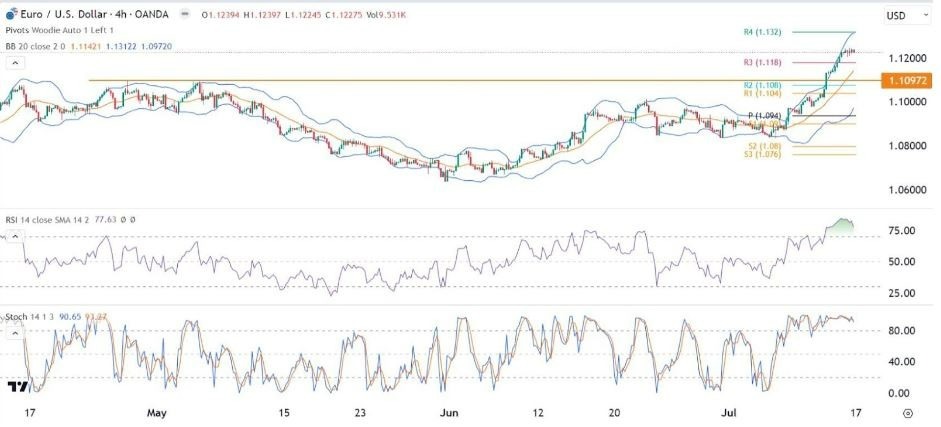This screenshot has height=427, width=941.
Task: Click the 12 date on time axis
Action: click(x=538, y=413)
